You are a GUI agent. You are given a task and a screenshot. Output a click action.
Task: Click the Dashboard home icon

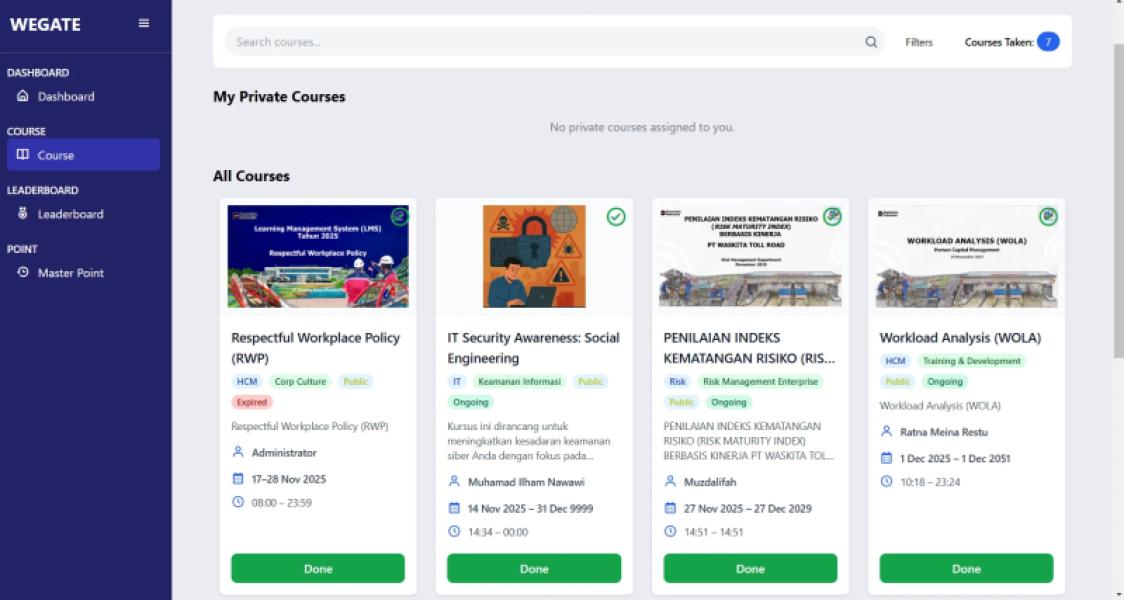pyautogui.click(x=23, y=96)
